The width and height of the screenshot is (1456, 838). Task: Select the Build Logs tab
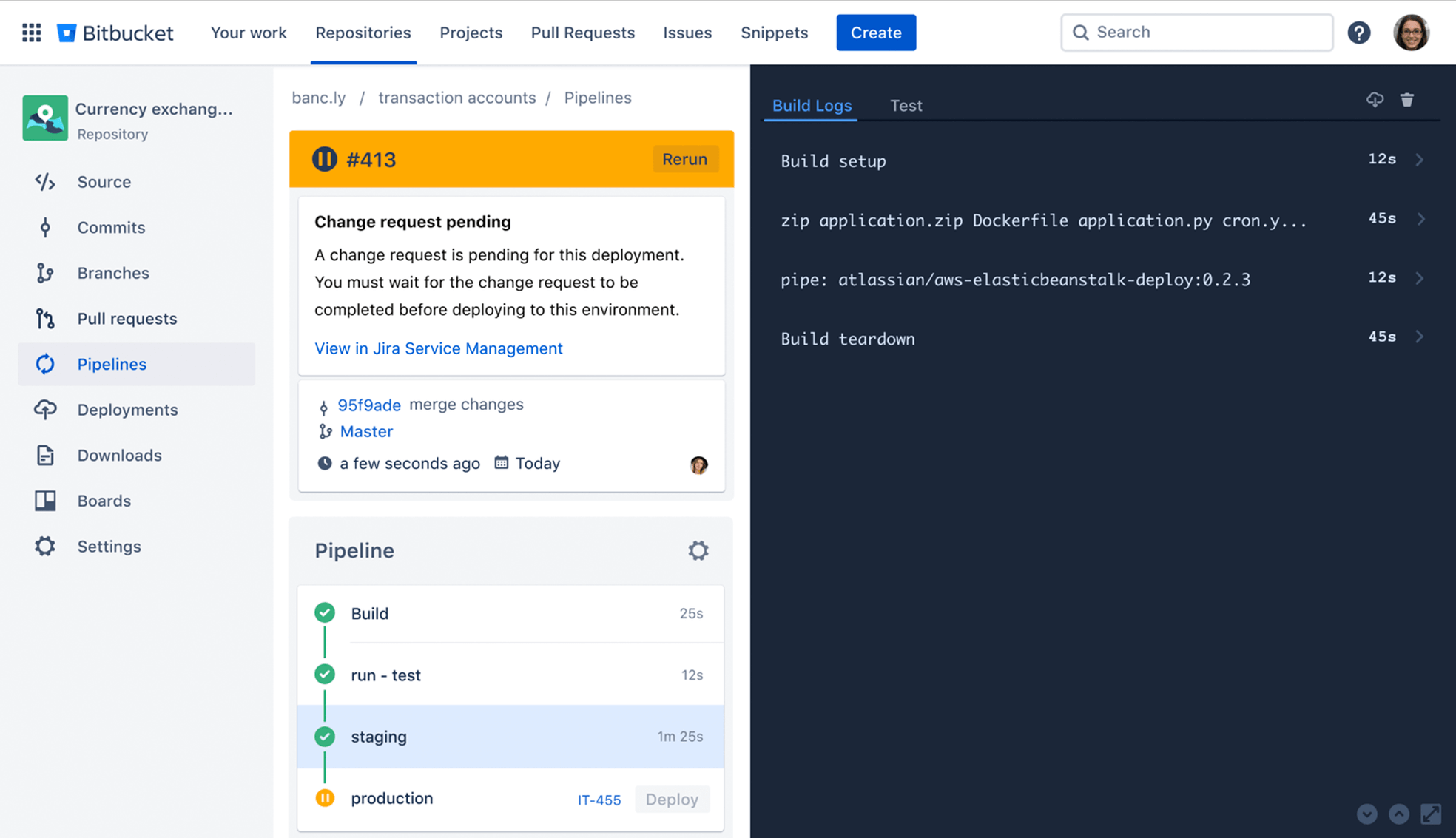click(x=811, y=105)
